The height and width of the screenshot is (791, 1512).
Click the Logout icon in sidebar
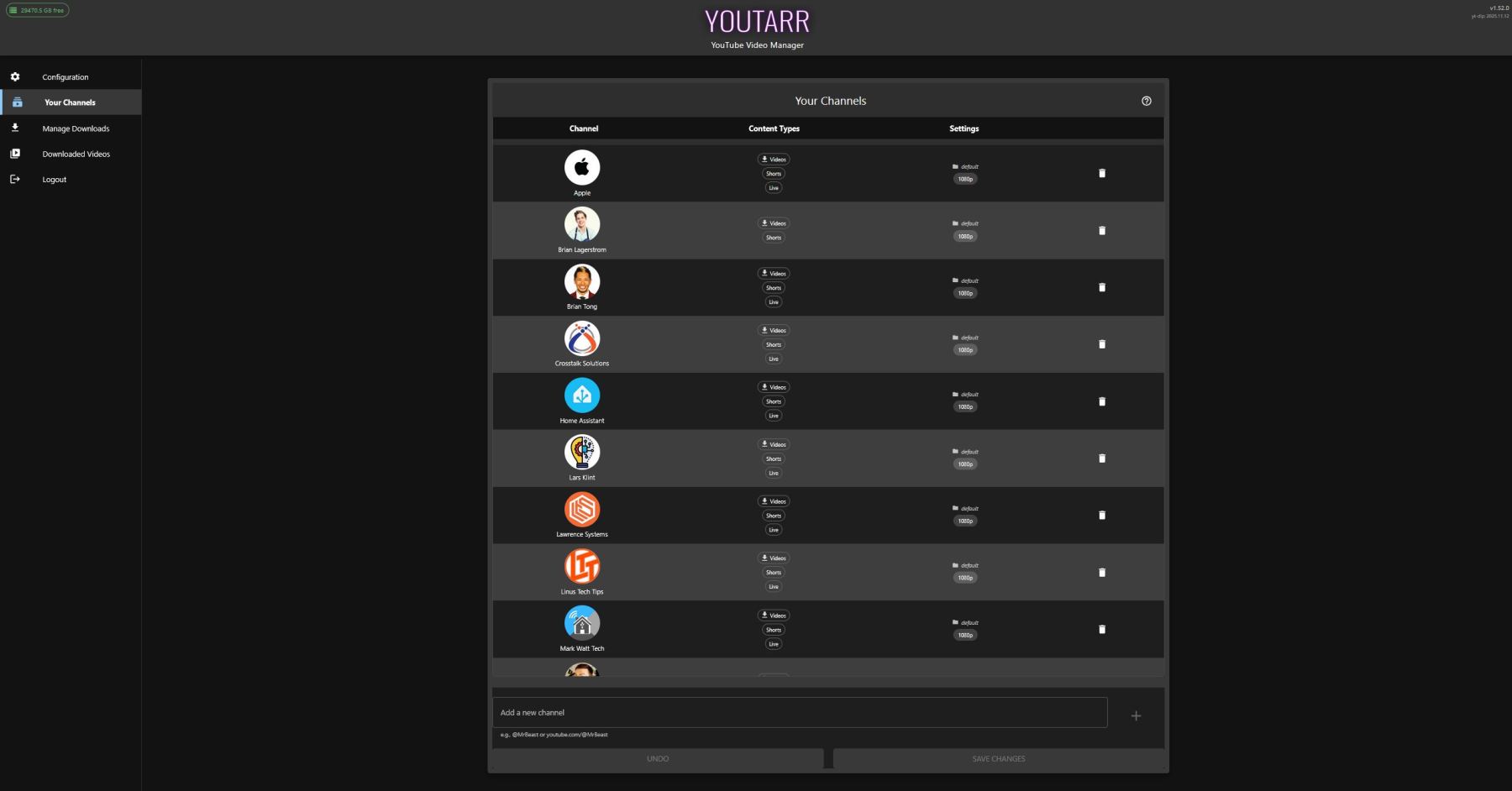coord(15,180)
